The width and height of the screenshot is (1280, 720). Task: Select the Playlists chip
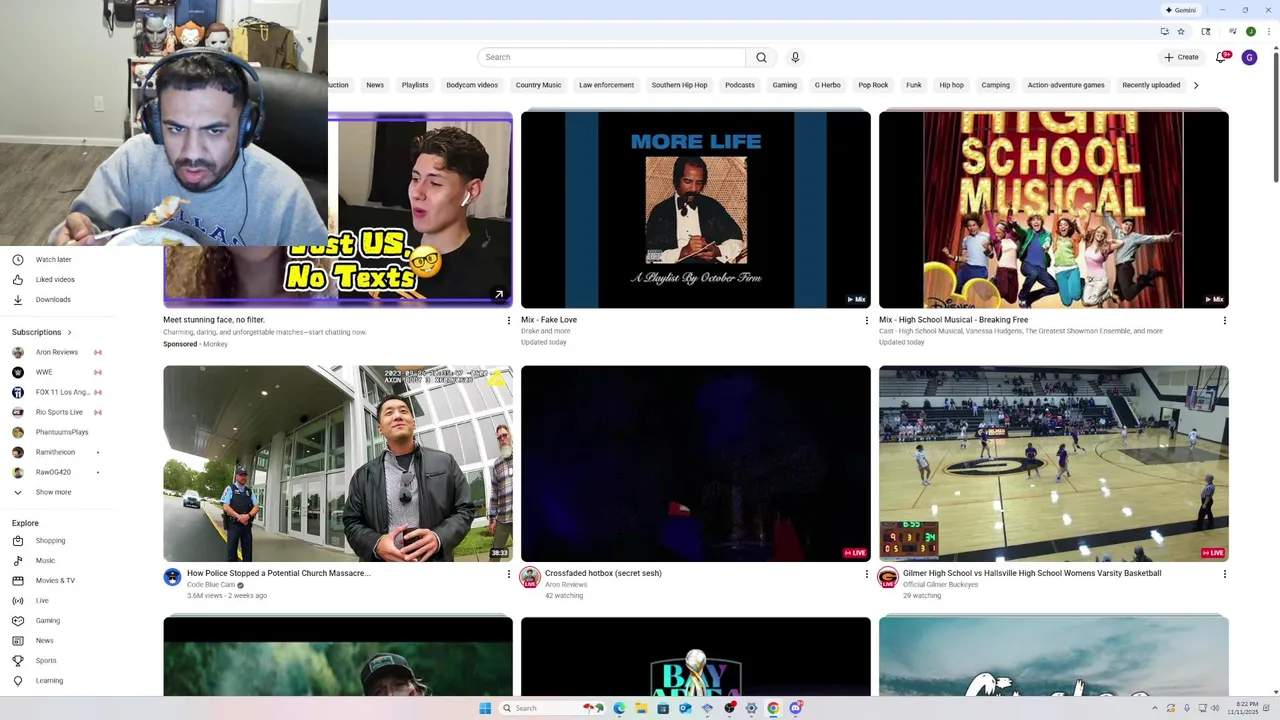pos(415,85)
